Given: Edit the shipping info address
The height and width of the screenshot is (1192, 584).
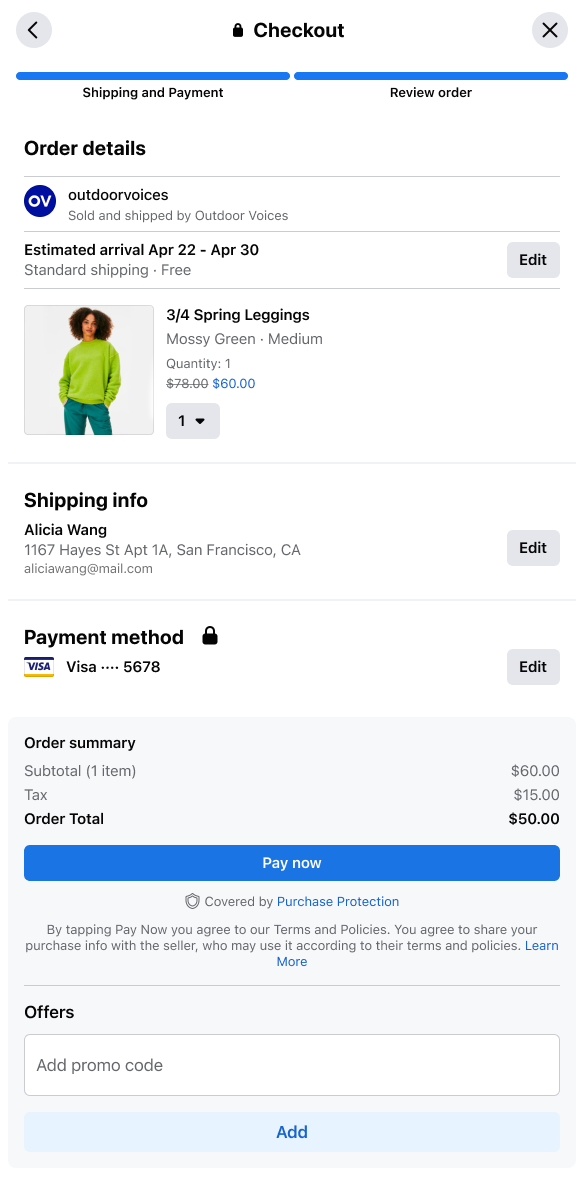Looking at the screenshot, I should (x=533, y=548).
